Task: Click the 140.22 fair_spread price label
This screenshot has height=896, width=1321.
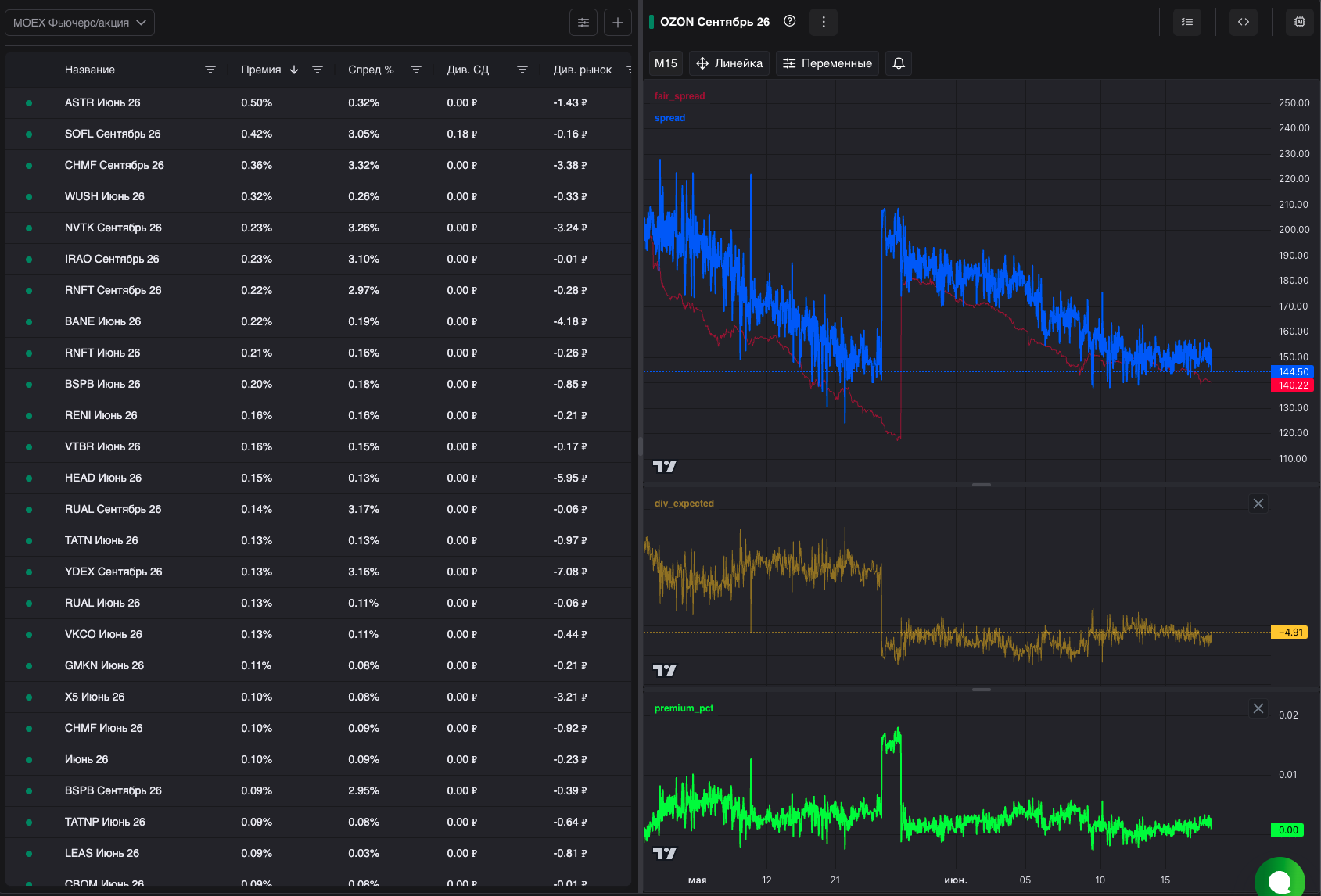Action: (x=1293, y=385)
